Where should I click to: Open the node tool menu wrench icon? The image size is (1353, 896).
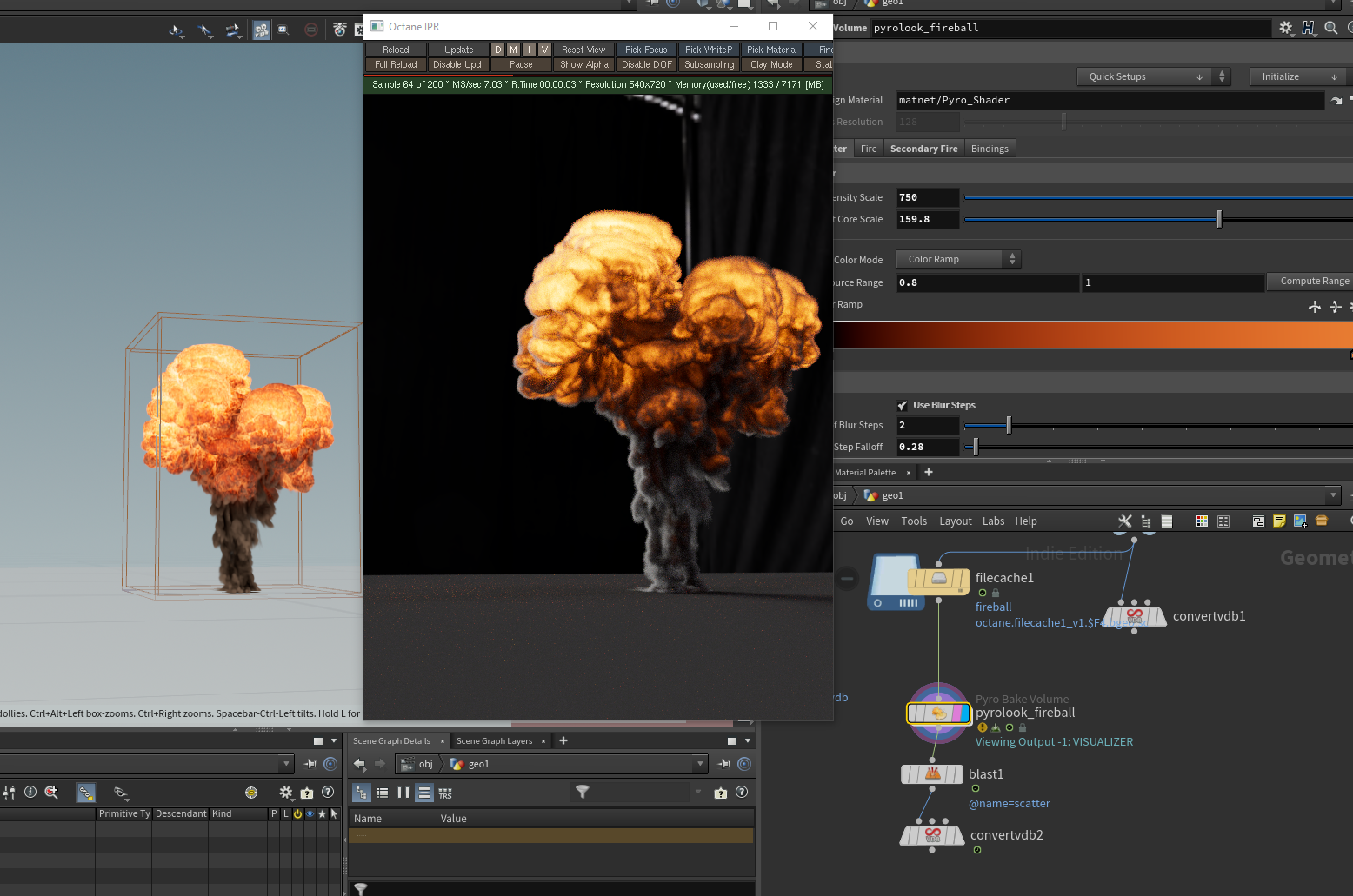pos(1124,521)
